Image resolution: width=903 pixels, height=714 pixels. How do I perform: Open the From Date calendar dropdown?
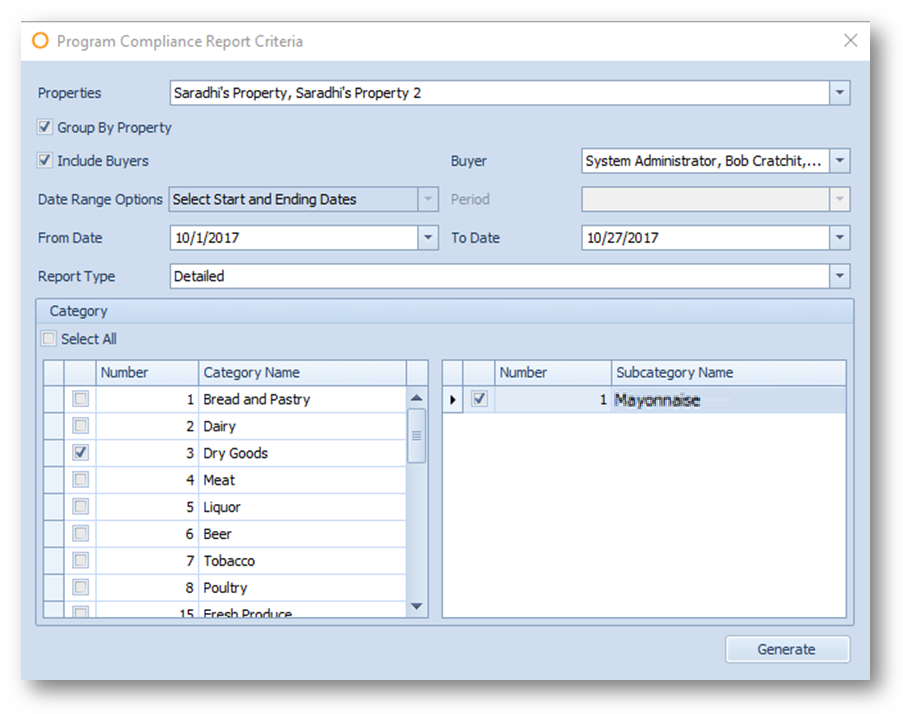coord(428,238)
